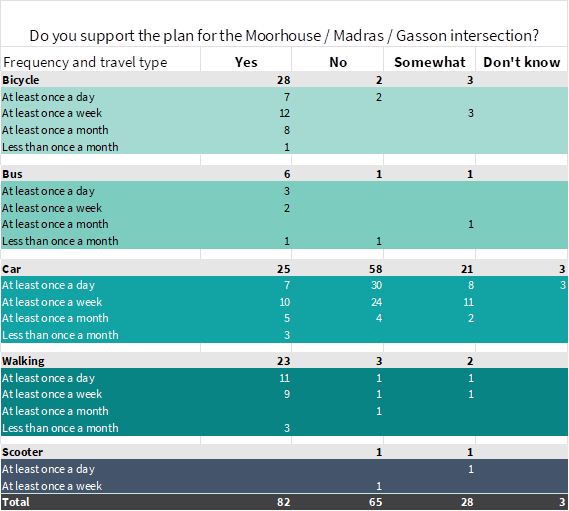This screenshot has height=511, width=569.
Task: Select the Car group row
Action: coord(284,269)
